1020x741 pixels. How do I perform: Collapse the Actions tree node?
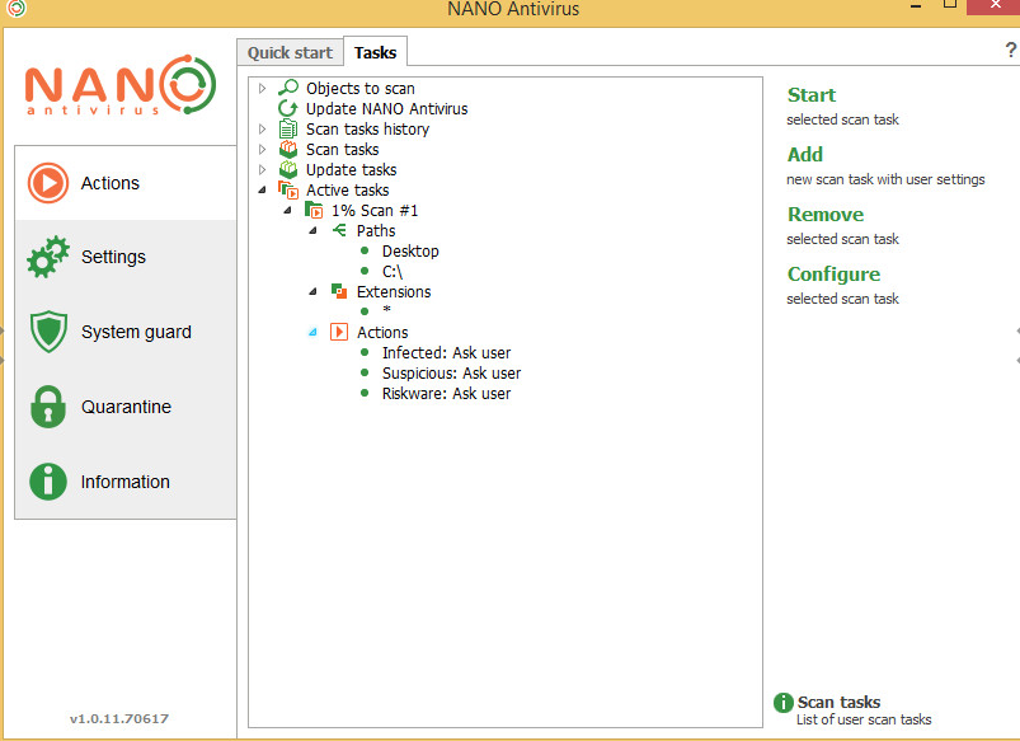point(313,332)
